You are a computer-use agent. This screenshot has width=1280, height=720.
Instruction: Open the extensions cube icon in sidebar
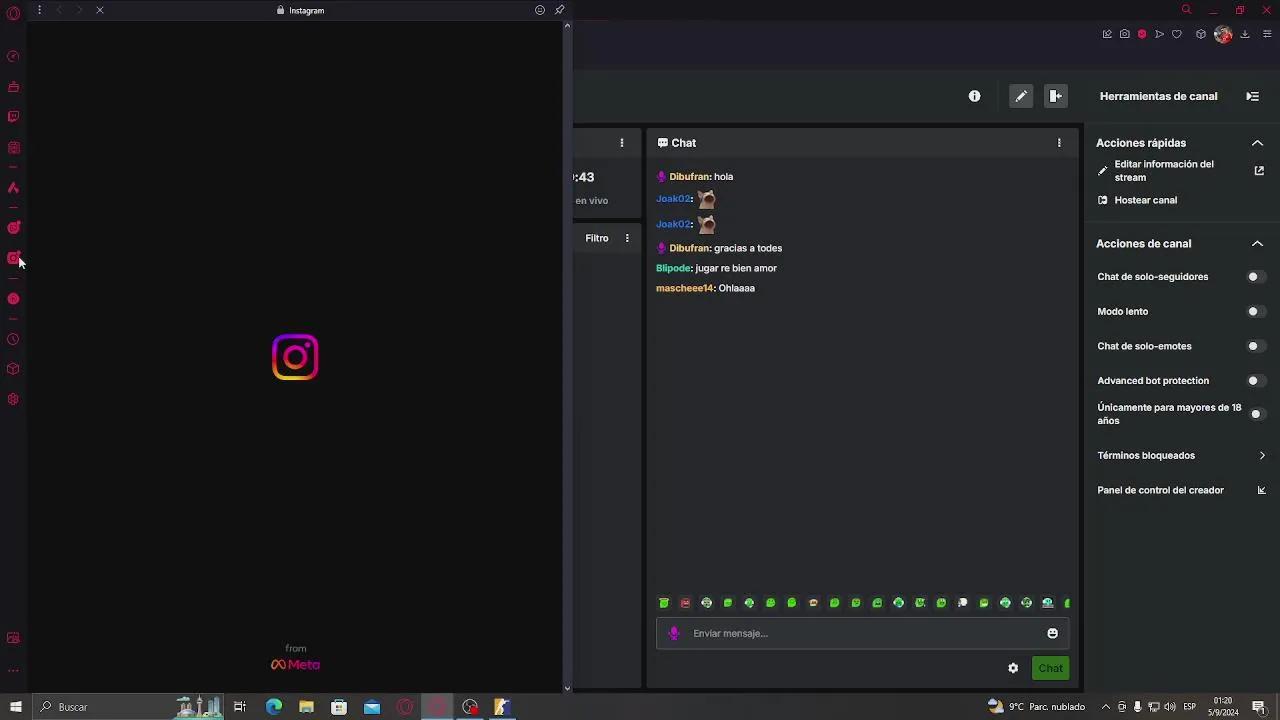click(13, 369)
